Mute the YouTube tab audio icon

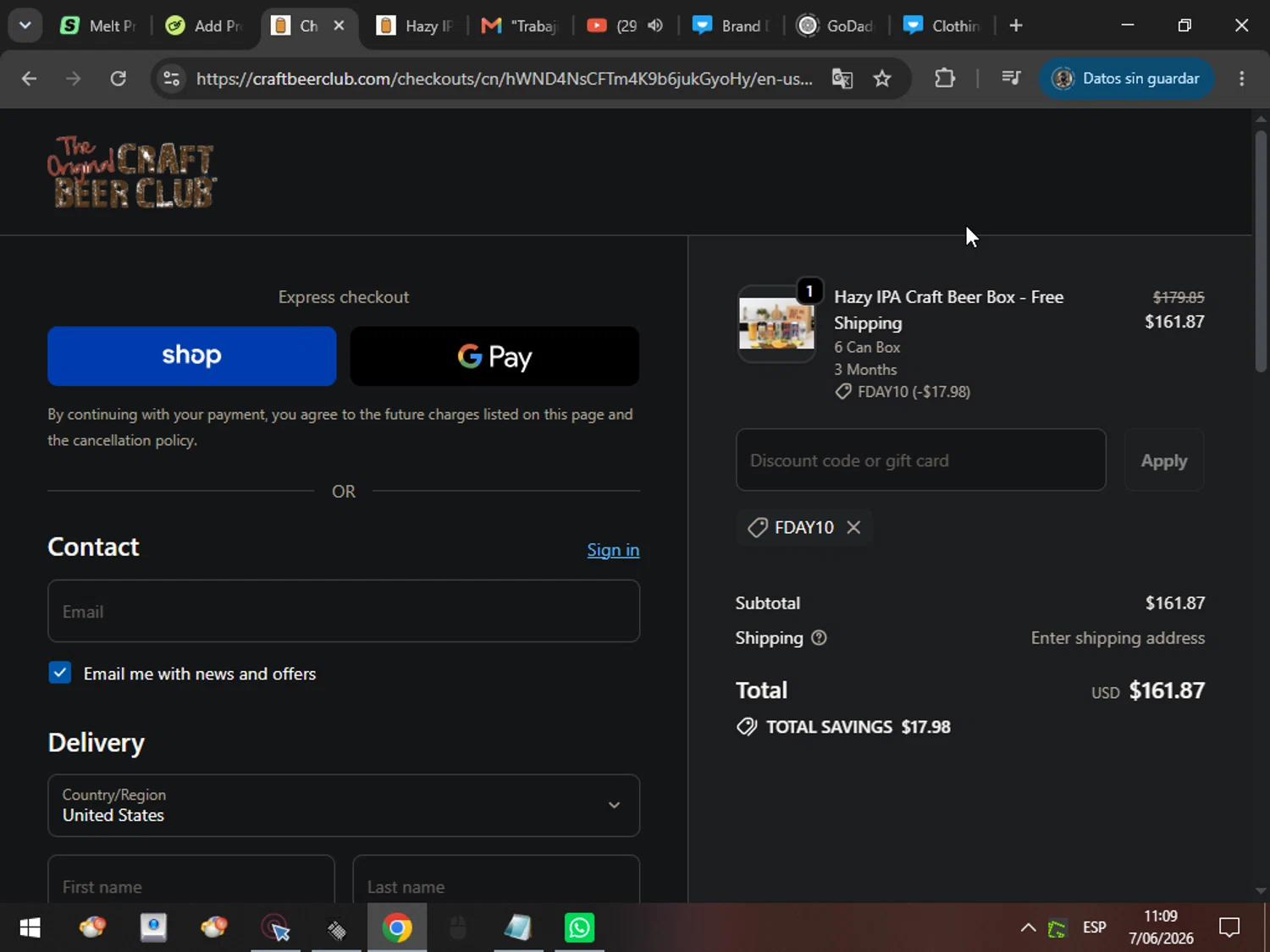654,25
